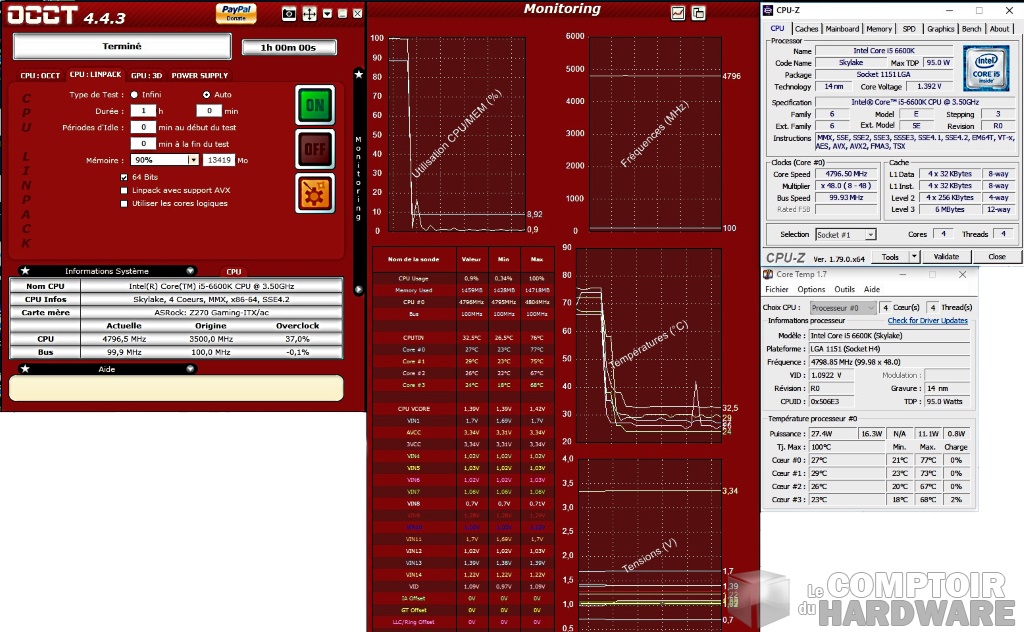Click the Durée hours input field
This screenshot has height=632, width=1024.
coord(143,111)
